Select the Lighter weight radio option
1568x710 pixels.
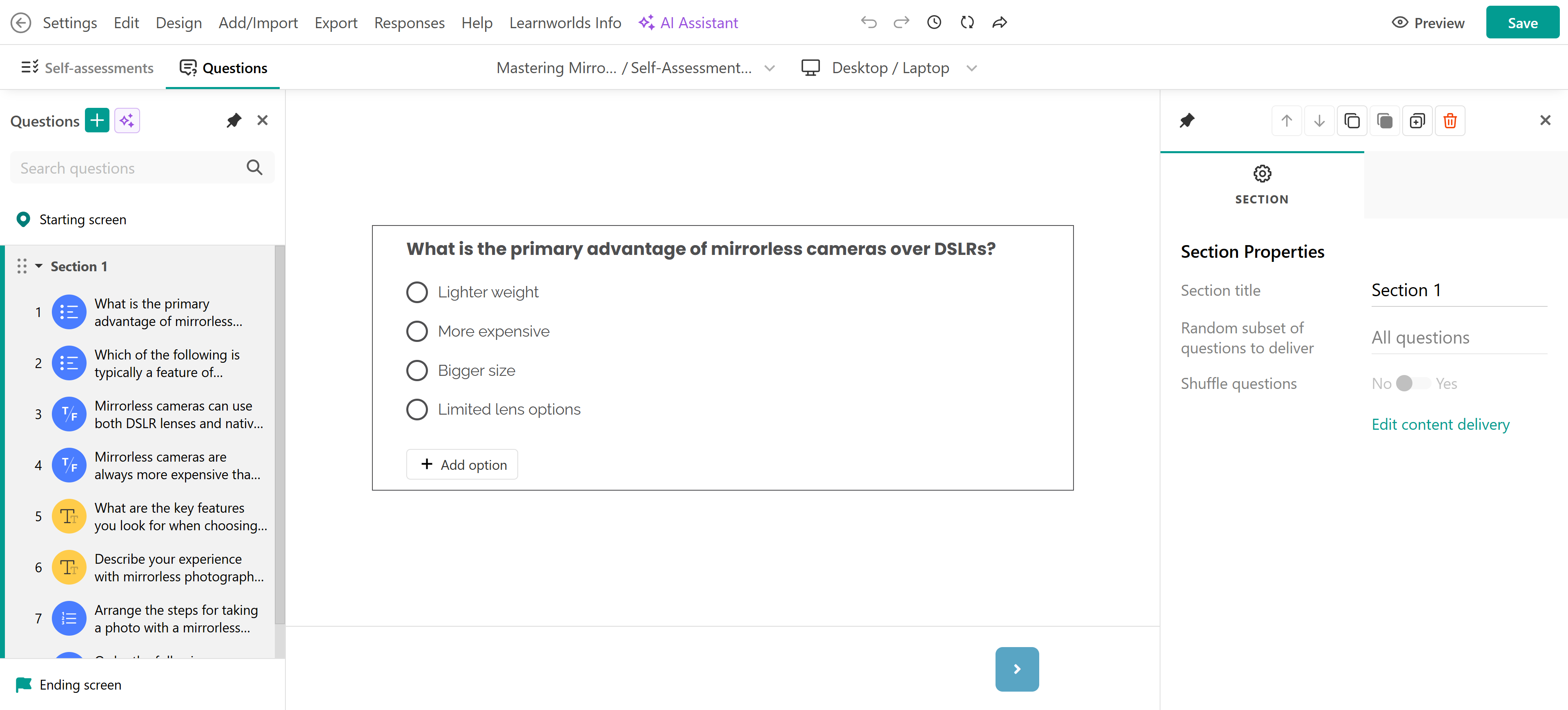(x=417, y=292)
